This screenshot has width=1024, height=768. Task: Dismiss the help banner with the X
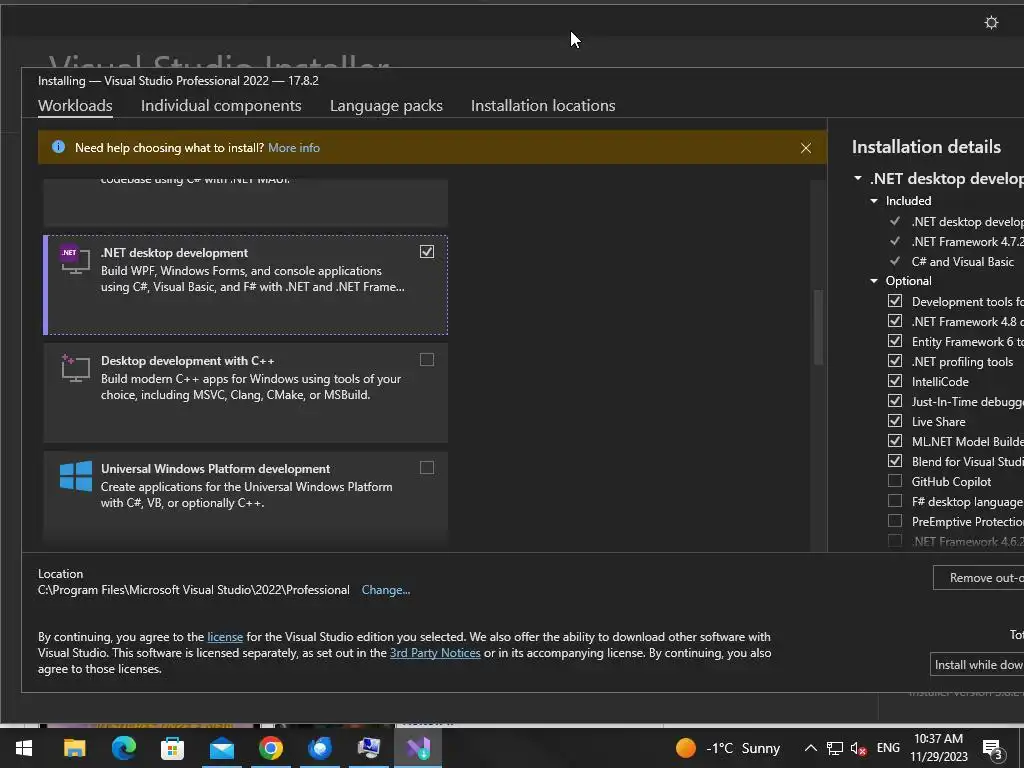806,148
